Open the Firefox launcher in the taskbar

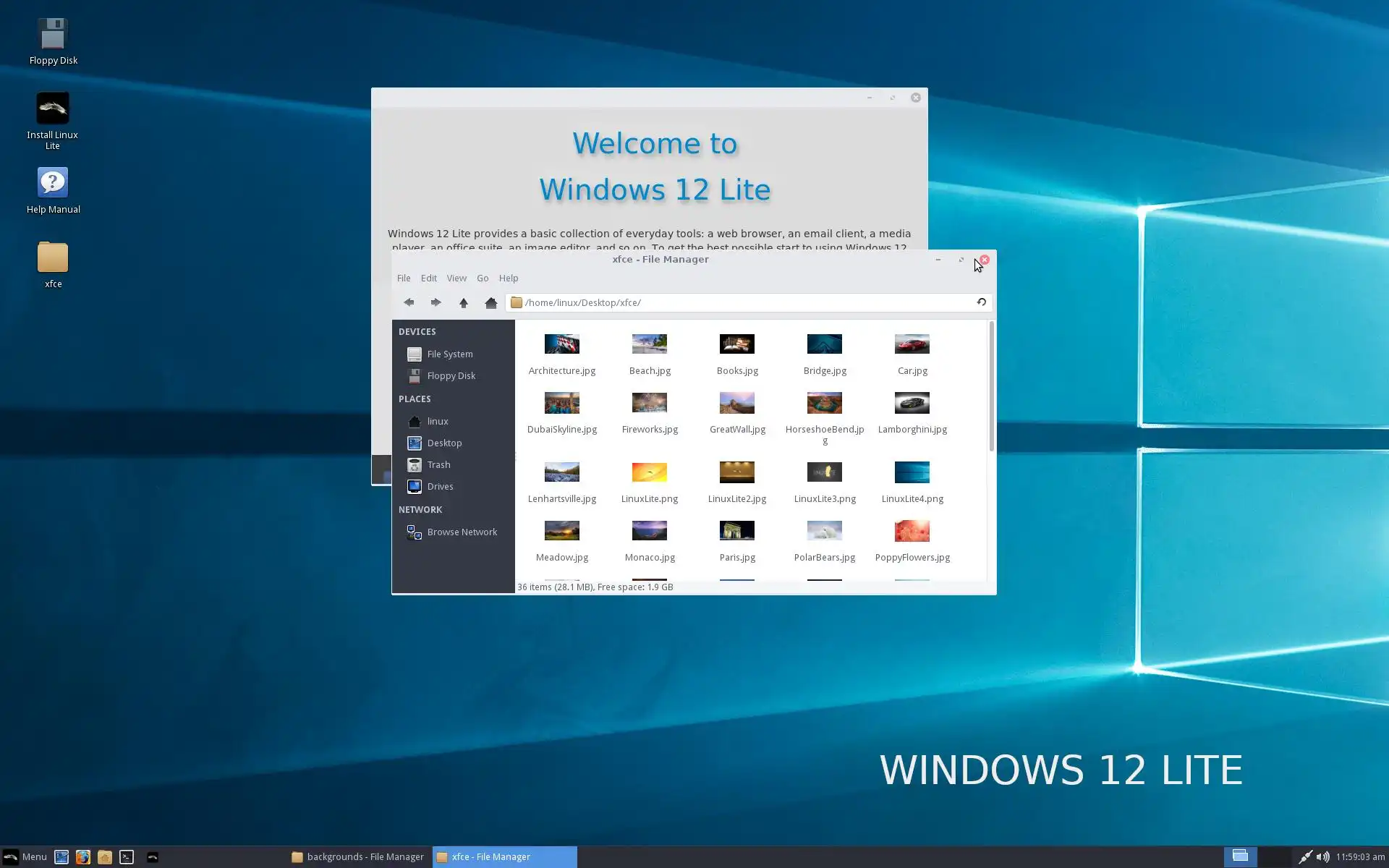(x=83, y=857)
